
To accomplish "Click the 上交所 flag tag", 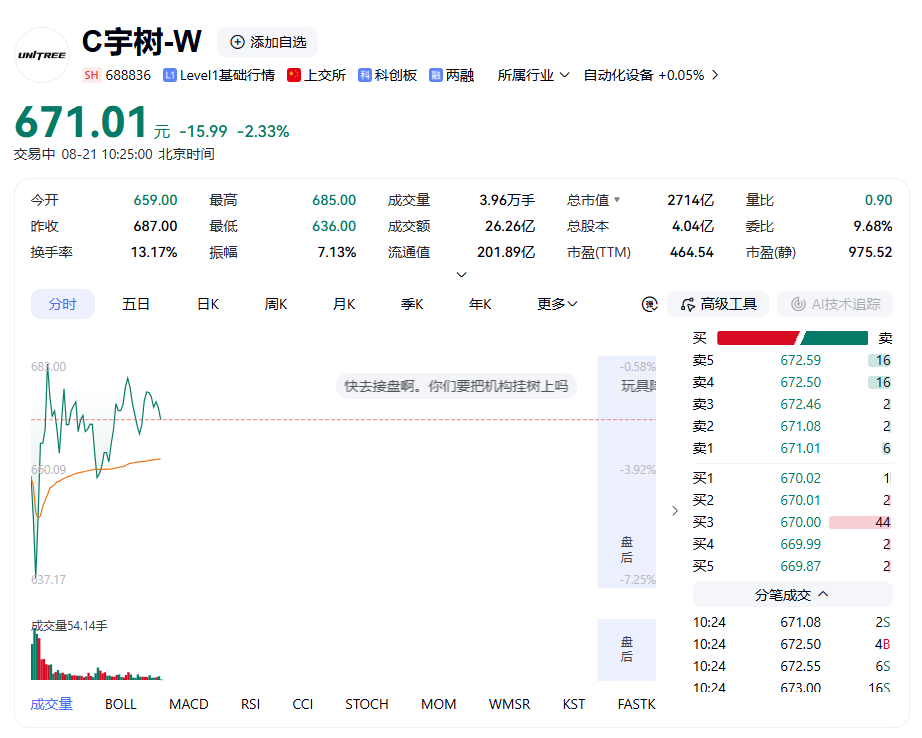I will 316,75.
